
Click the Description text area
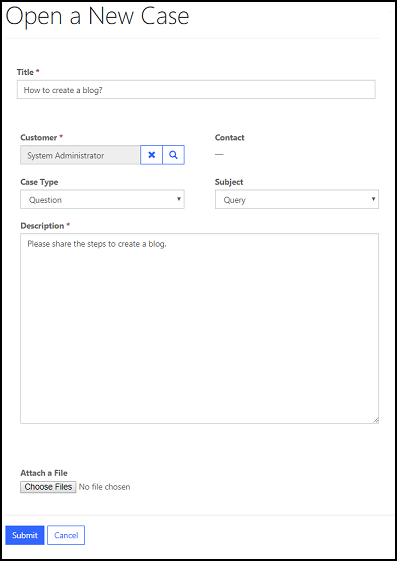(x=199, y=328)
